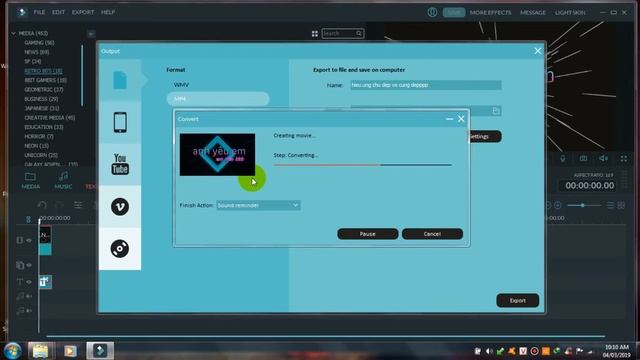Select GAMING (56) media category
The image size is (640, 360).
coord(39,42)
